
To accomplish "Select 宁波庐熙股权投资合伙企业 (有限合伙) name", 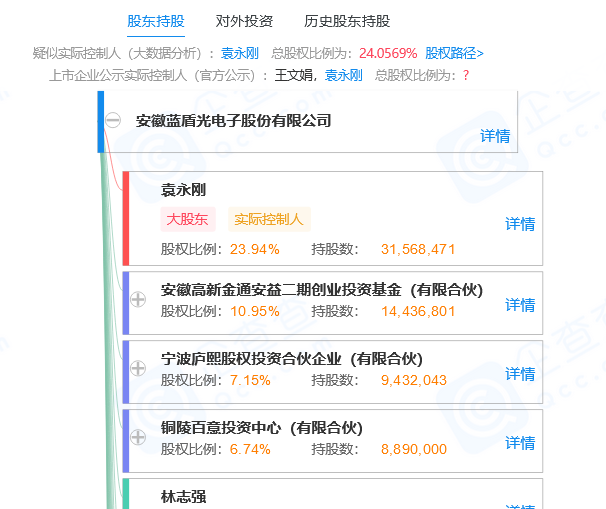I will (x=292, y=359).
